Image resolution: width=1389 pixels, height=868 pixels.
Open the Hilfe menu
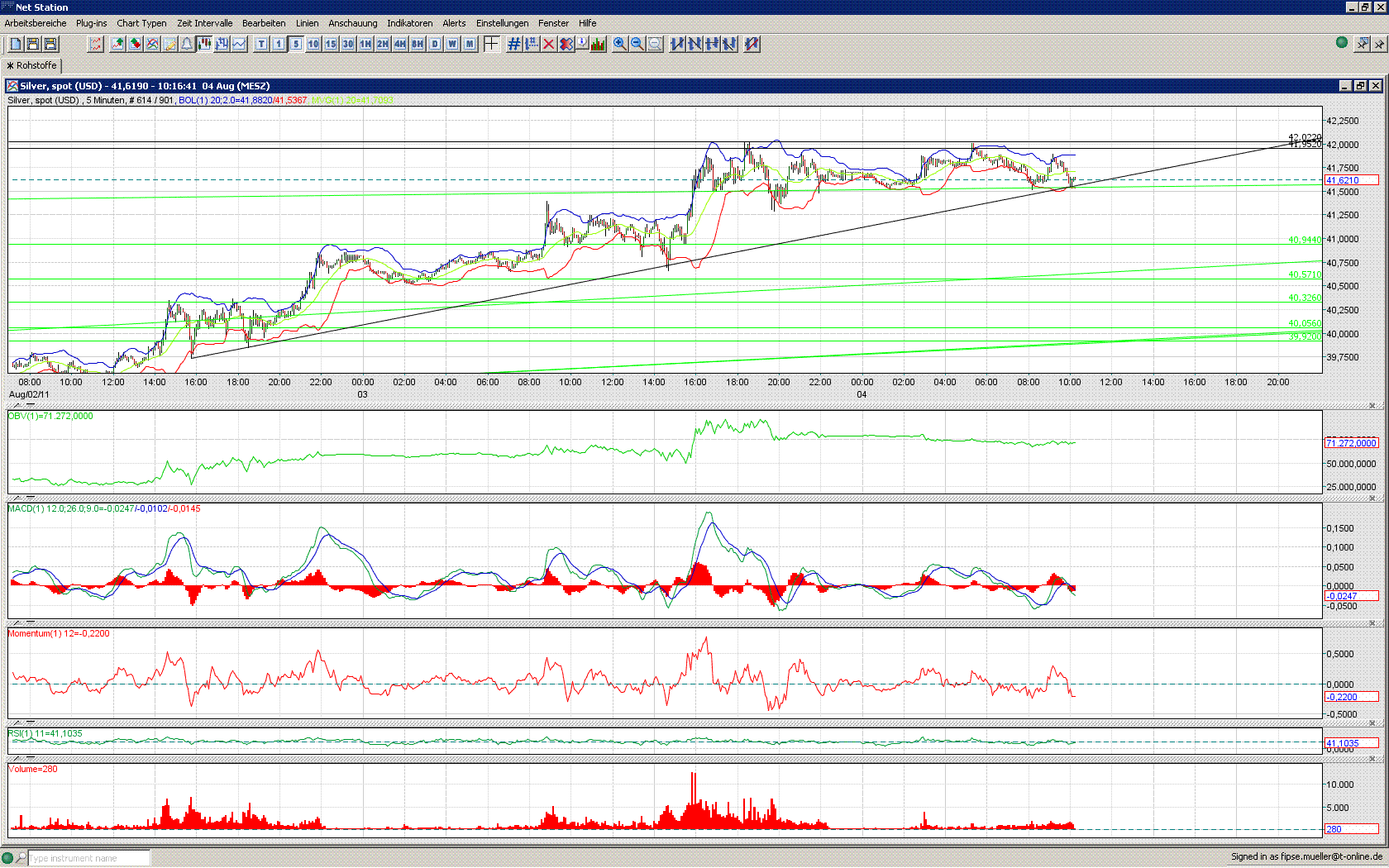click(588, 23)
